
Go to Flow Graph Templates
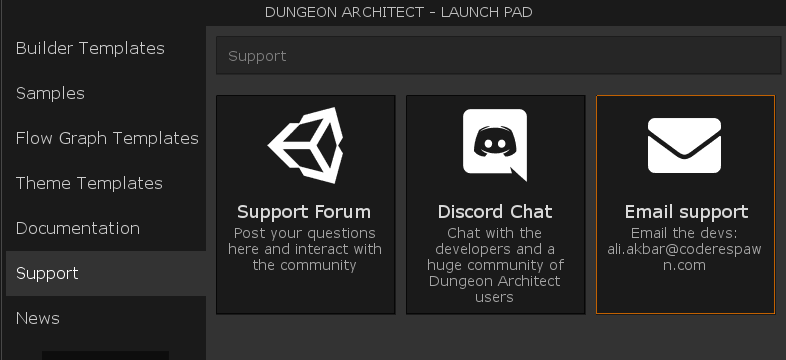(x=106, y=138)
